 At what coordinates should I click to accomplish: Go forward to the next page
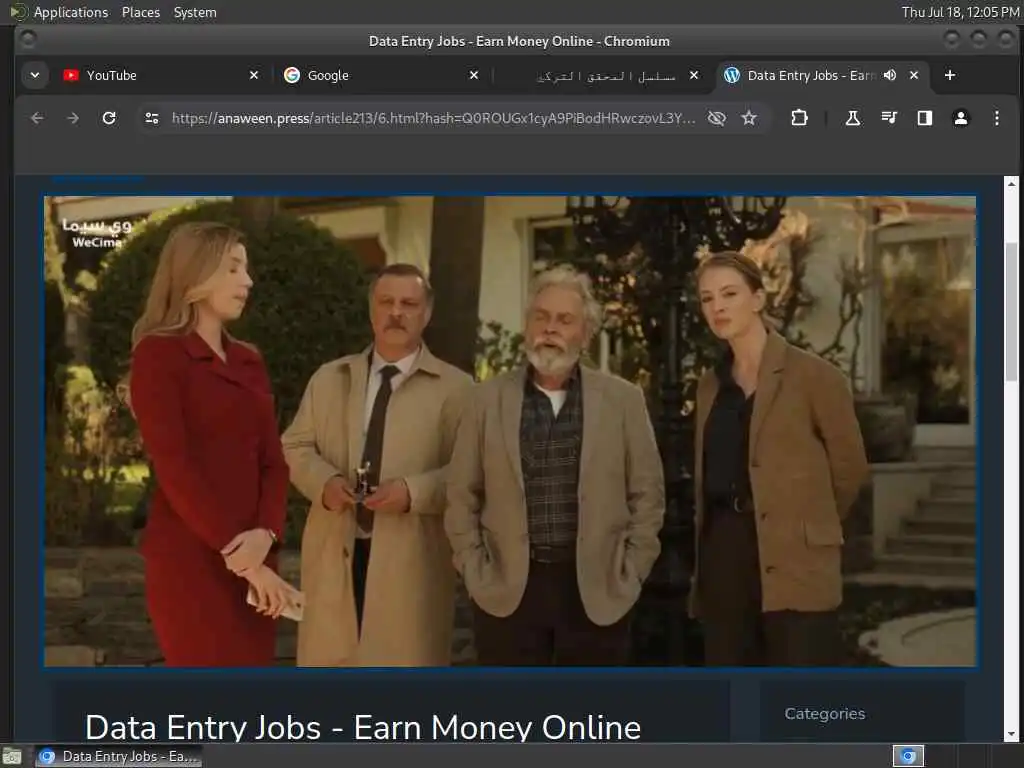73,118
